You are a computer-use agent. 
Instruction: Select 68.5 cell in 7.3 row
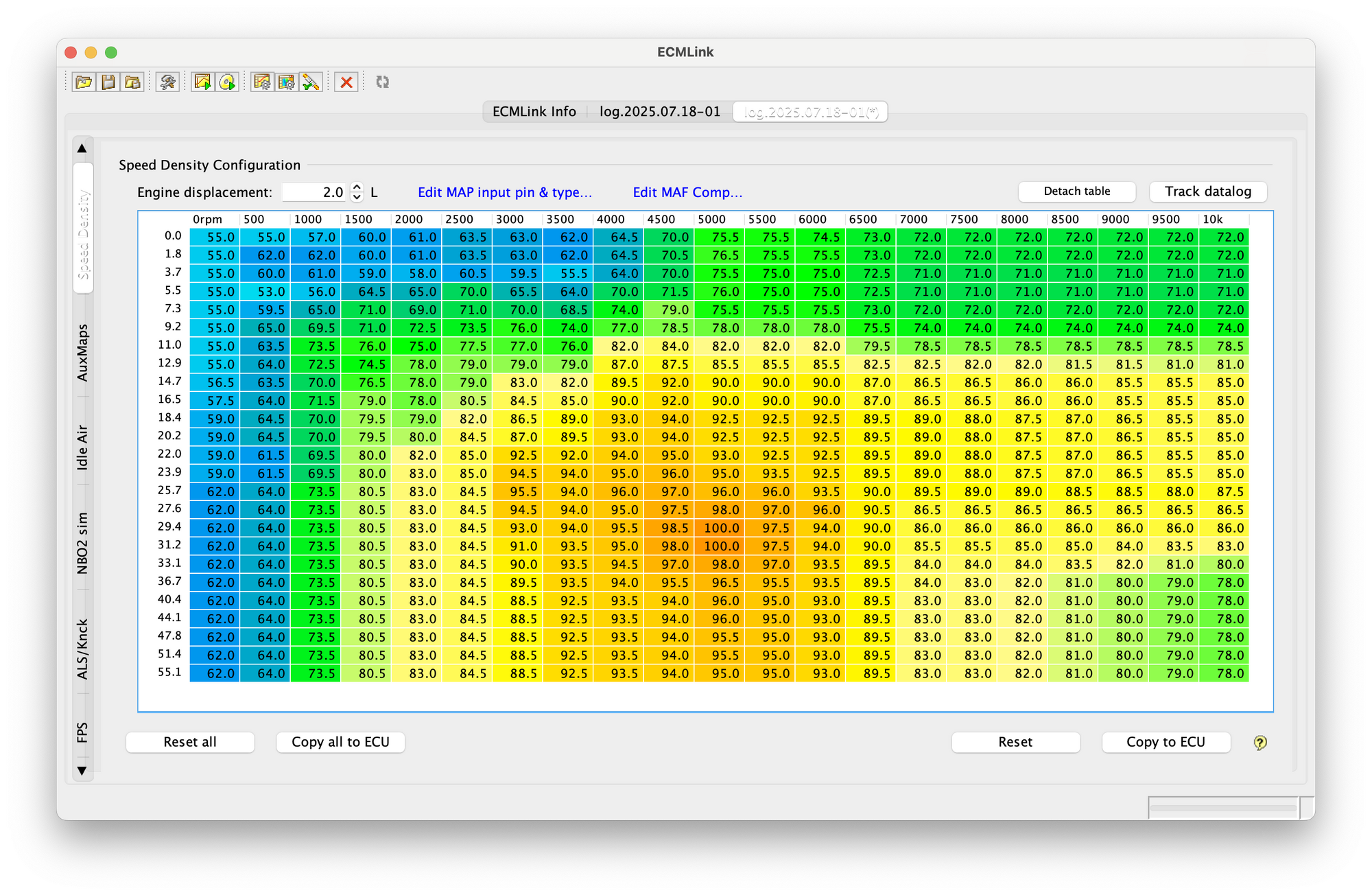[x=568, y=310]
